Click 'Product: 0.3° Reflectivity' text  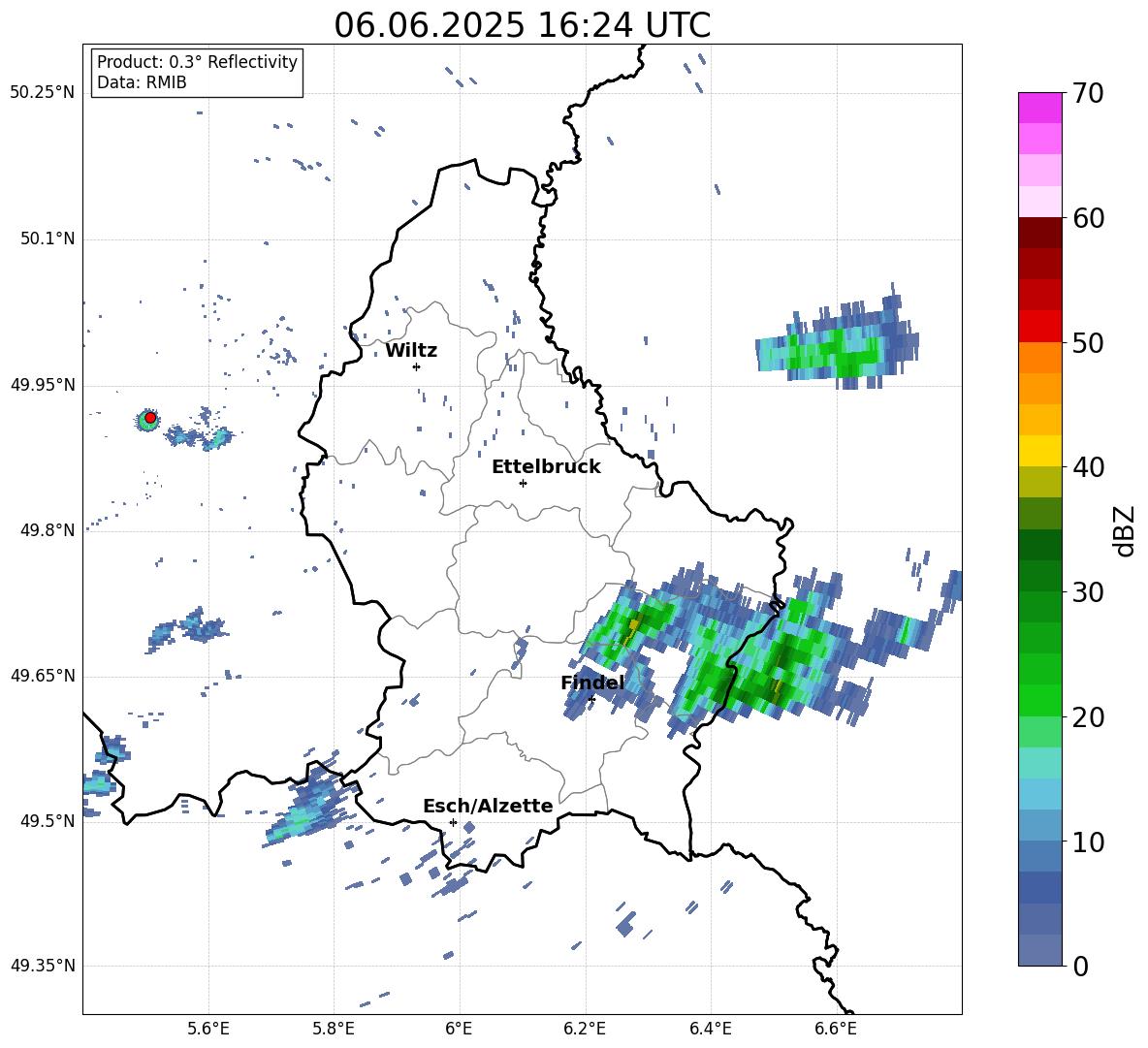click(x=197, y=61)
